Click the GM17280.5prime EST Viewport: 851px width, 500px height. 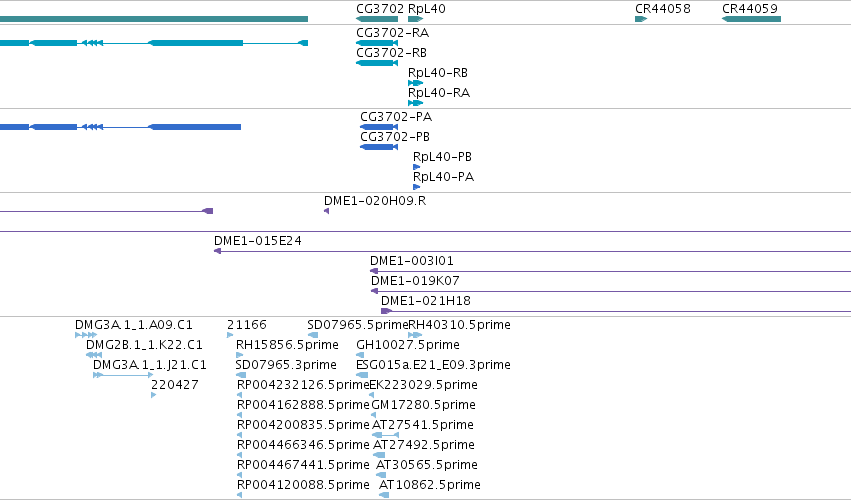[x=373, y=415]
